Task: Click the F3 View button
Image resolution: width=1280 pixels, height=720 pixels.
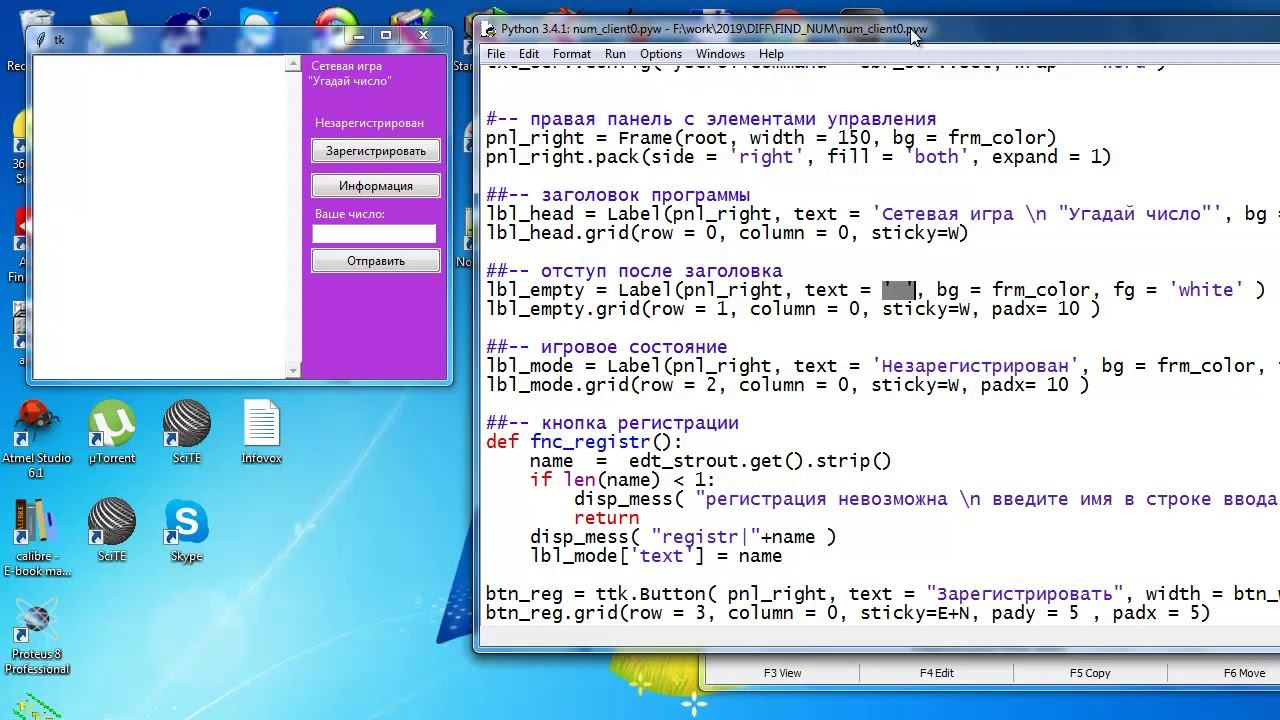Action: click(783, 673)
